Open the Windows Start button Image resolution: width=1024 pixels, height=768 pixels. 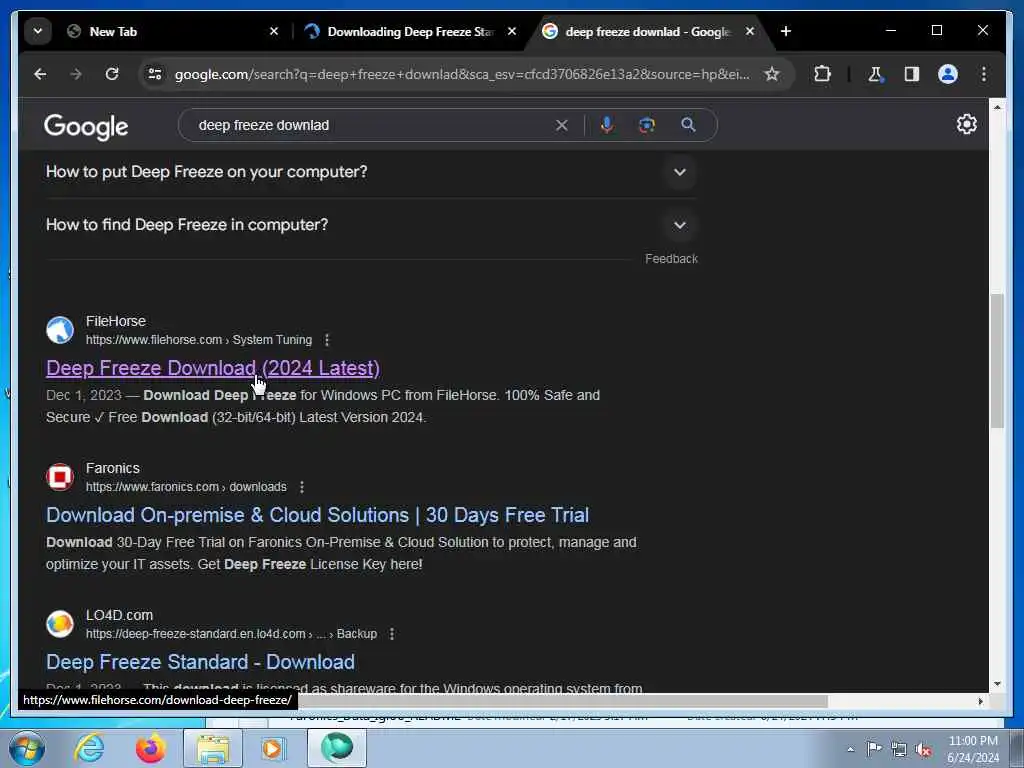tap(26, 748)
